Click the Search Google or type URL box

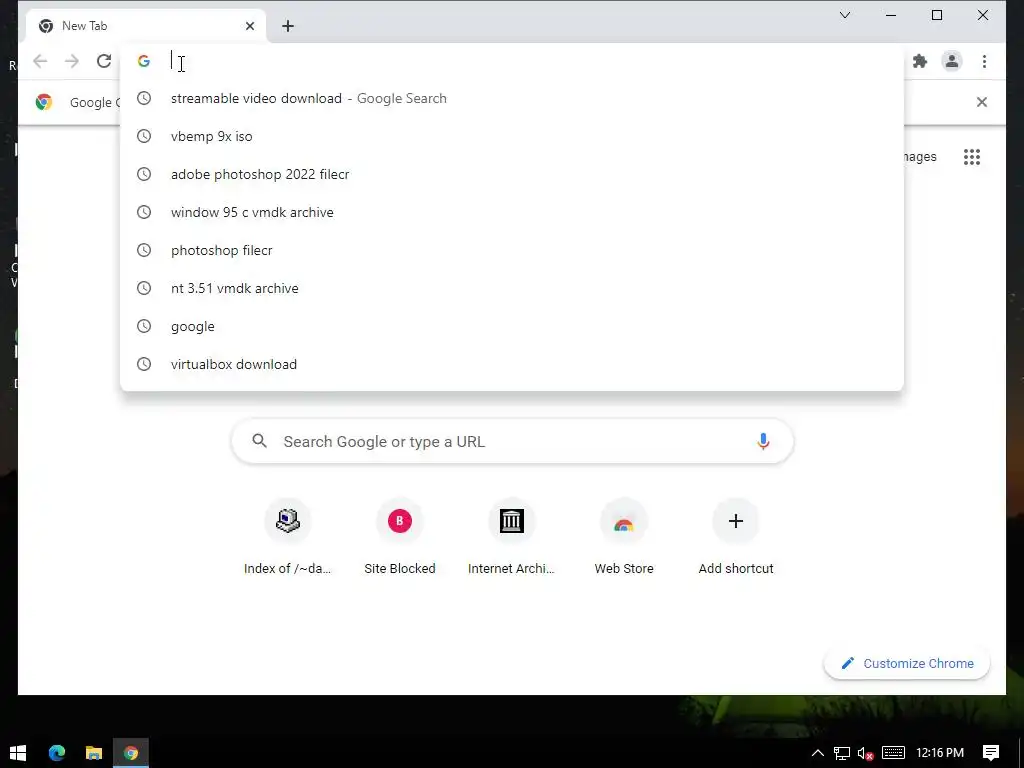tap(513, 441)
